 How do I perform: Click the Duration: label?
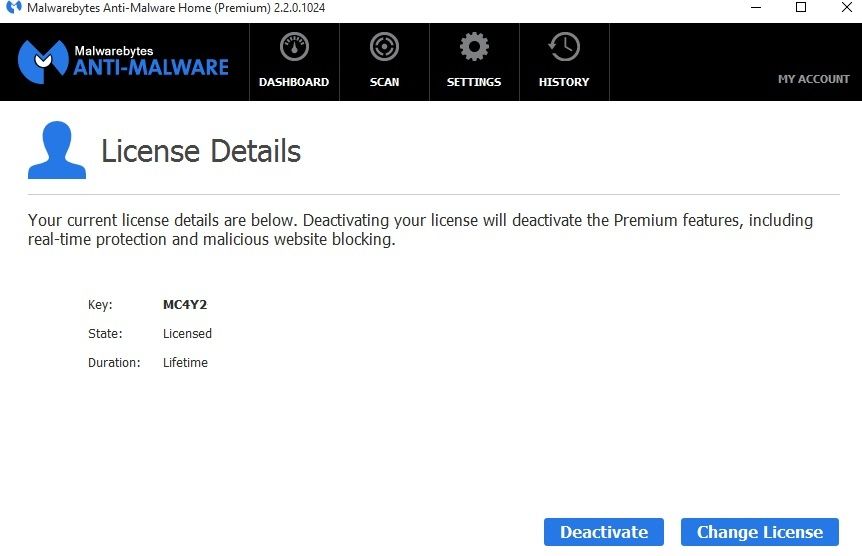tap(114, 363)
